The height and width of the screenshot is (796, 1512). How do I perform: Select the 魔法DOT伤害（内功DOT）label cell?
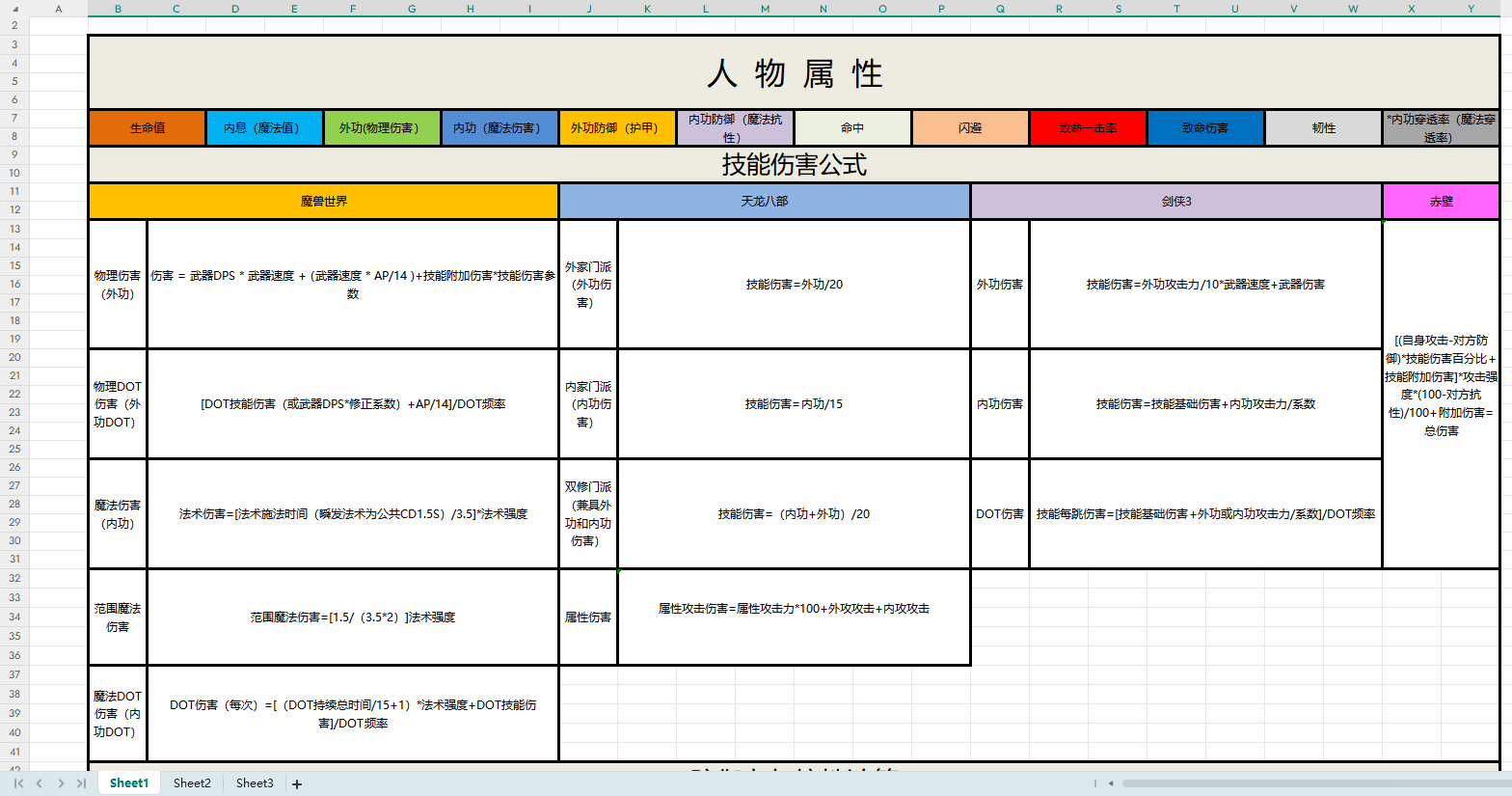click(118, 713)
